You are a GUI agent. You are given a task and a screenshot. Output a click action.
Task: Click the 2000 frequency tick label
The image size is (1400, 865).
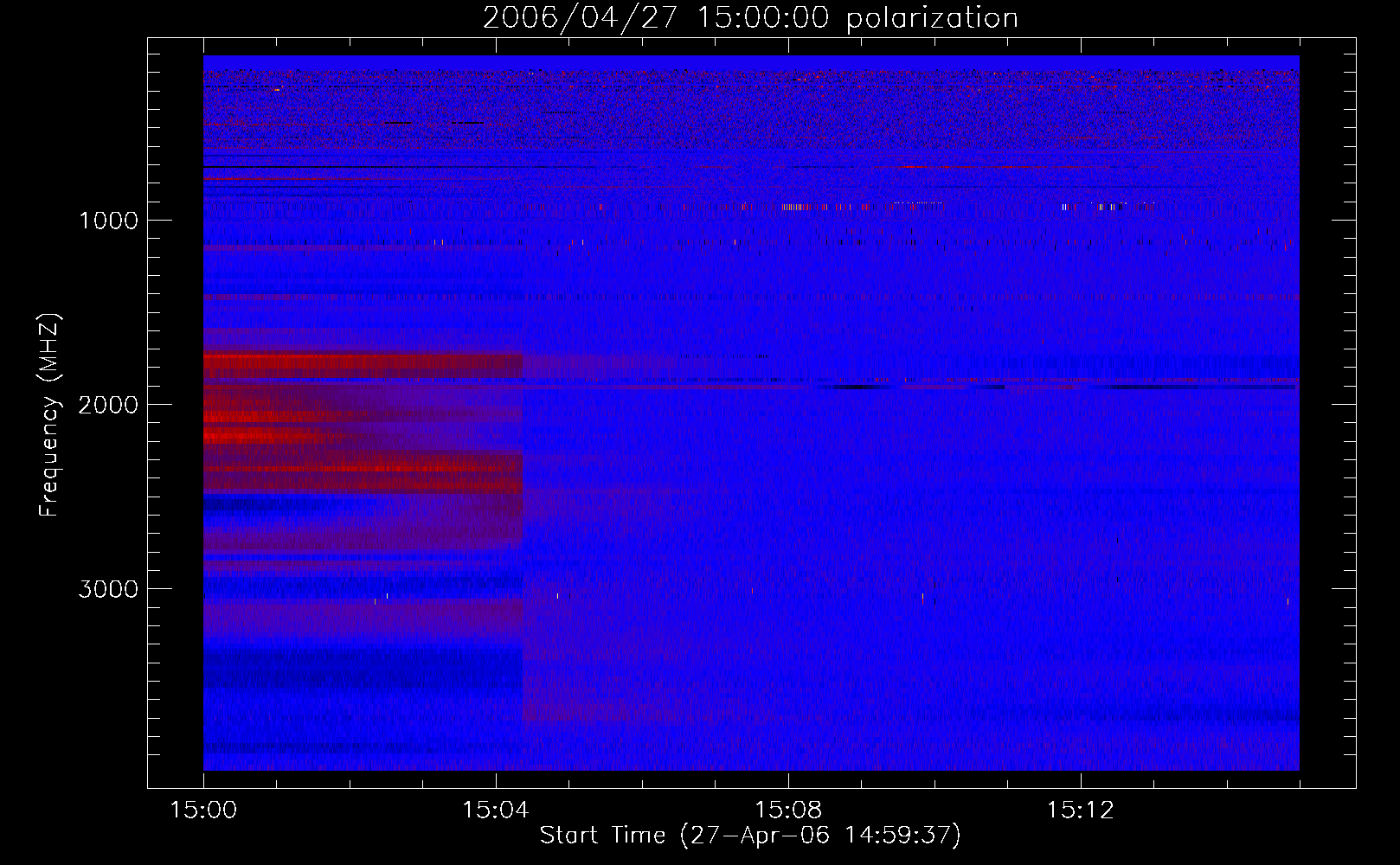pos(108,405)
